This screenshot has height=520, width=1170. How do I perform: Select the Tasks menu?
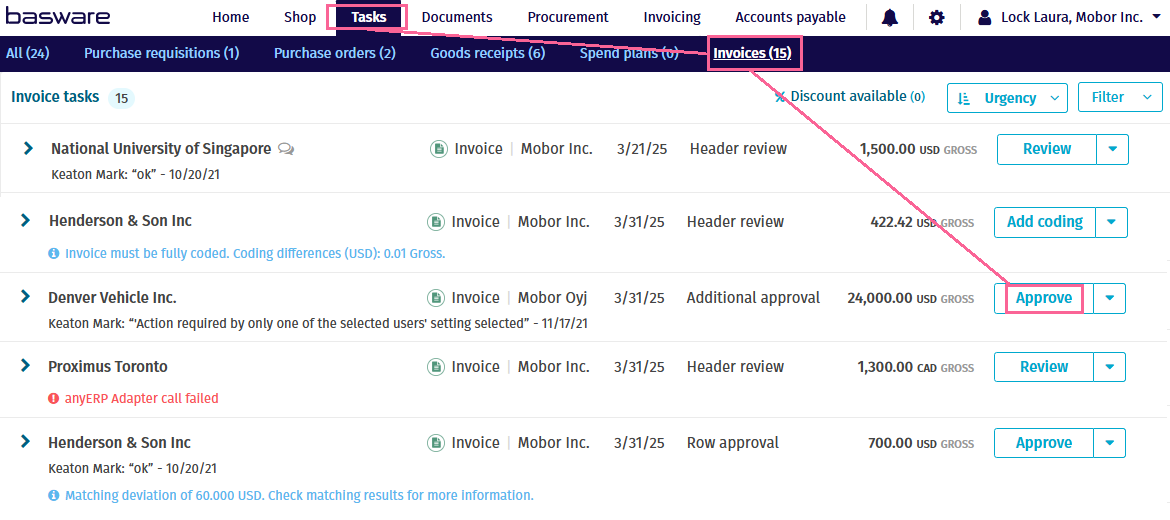(369, 17)
